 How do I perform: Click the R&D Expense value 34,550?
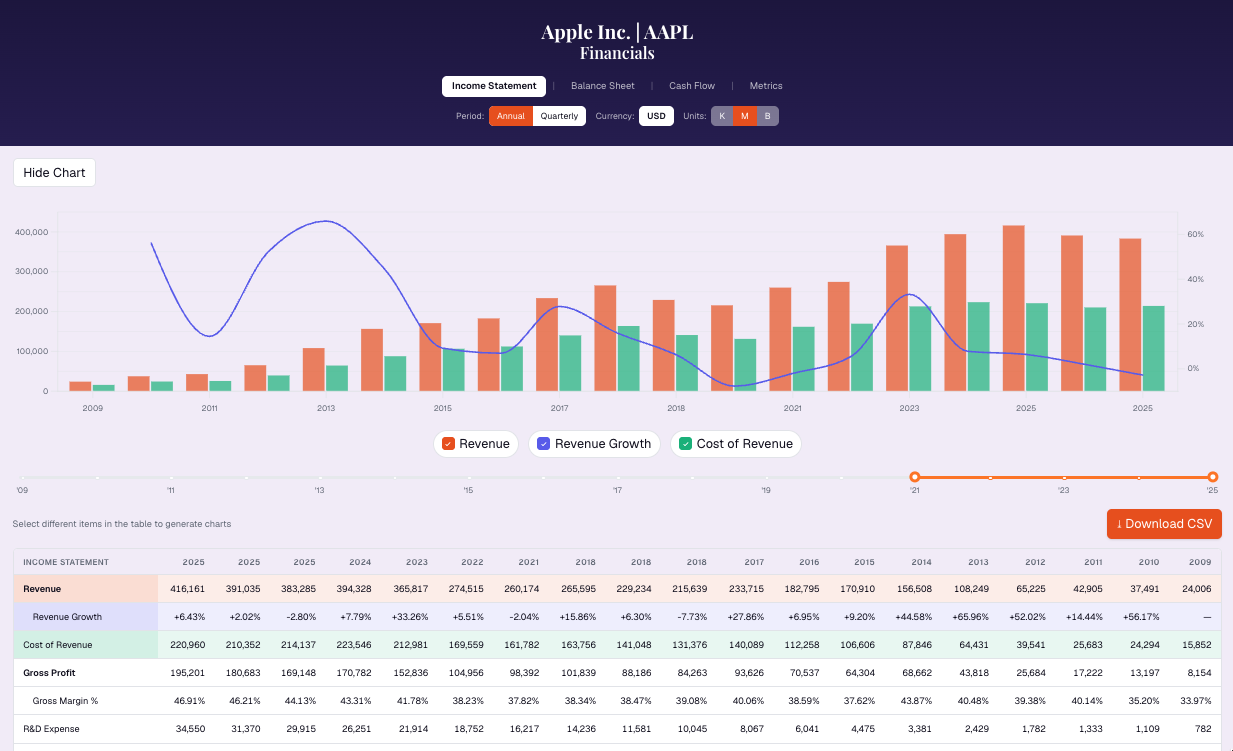[190, 729]
